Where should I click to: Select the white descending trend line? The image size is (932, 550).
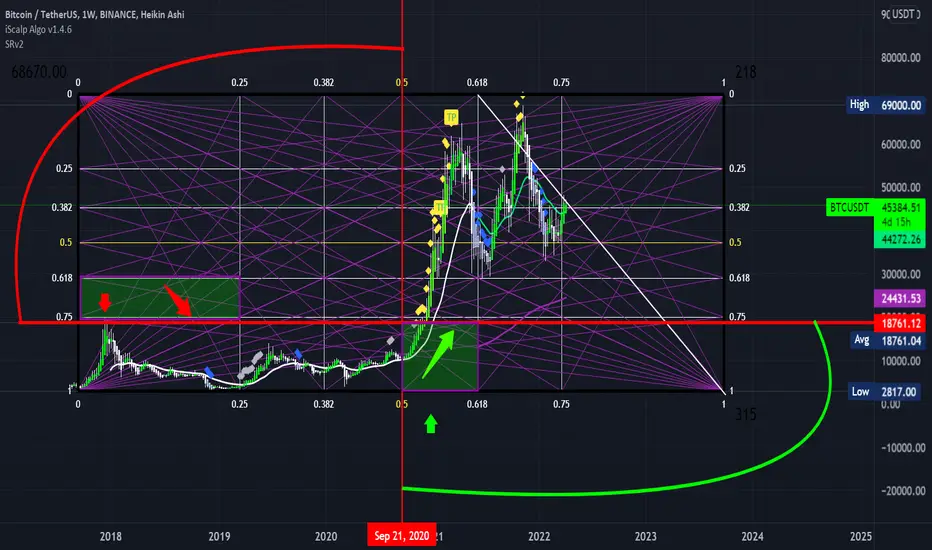point(600,244)
